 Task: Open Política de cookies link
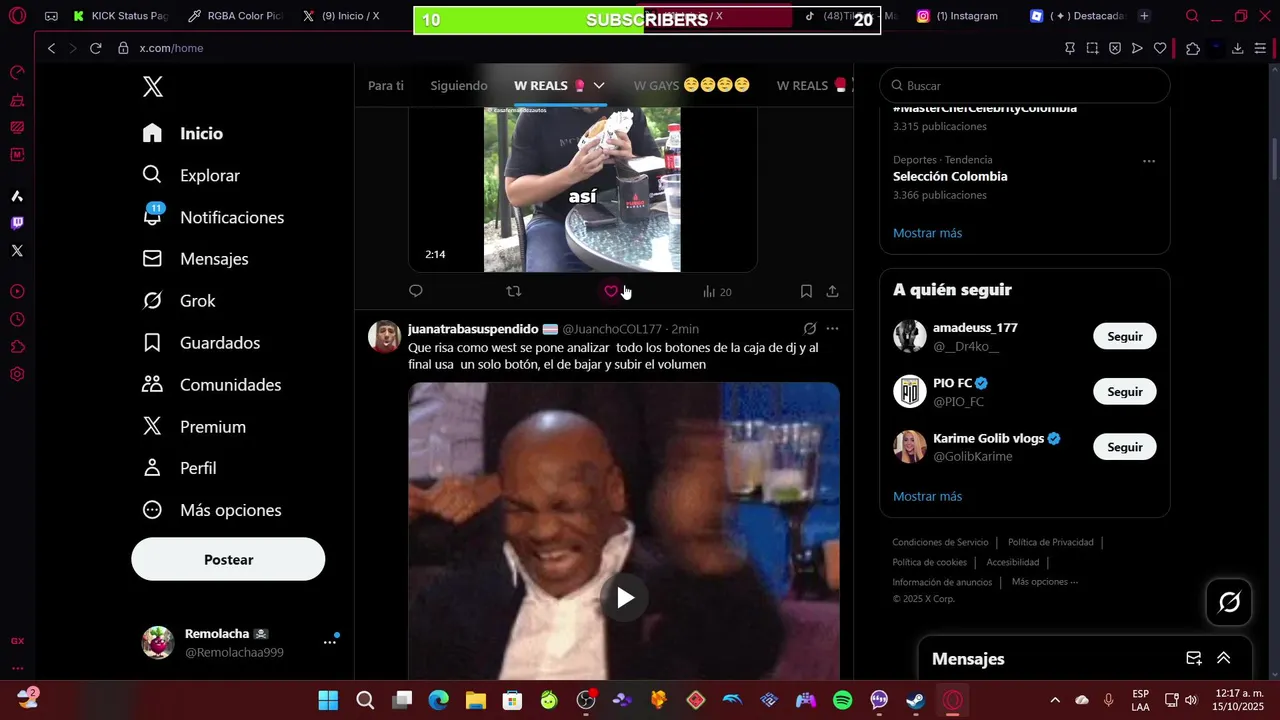click(x=929, y=562)
